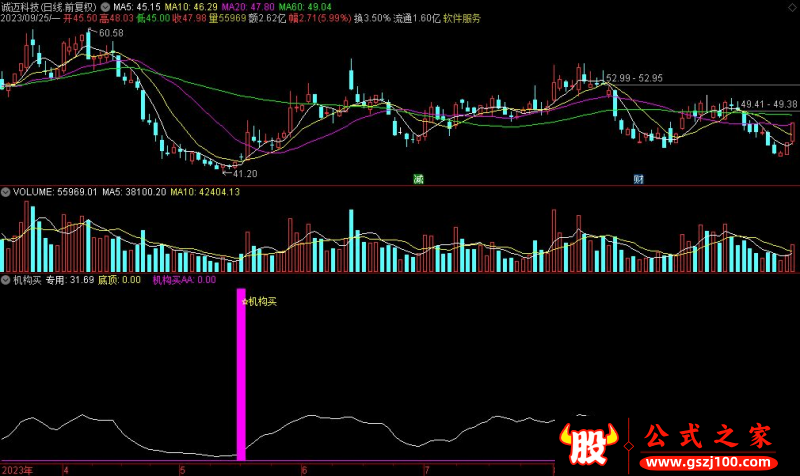This screenshot has width=800, height=476.
Task: Open the VOLUME panel indicator menu icon
Action: click(6, 192)
